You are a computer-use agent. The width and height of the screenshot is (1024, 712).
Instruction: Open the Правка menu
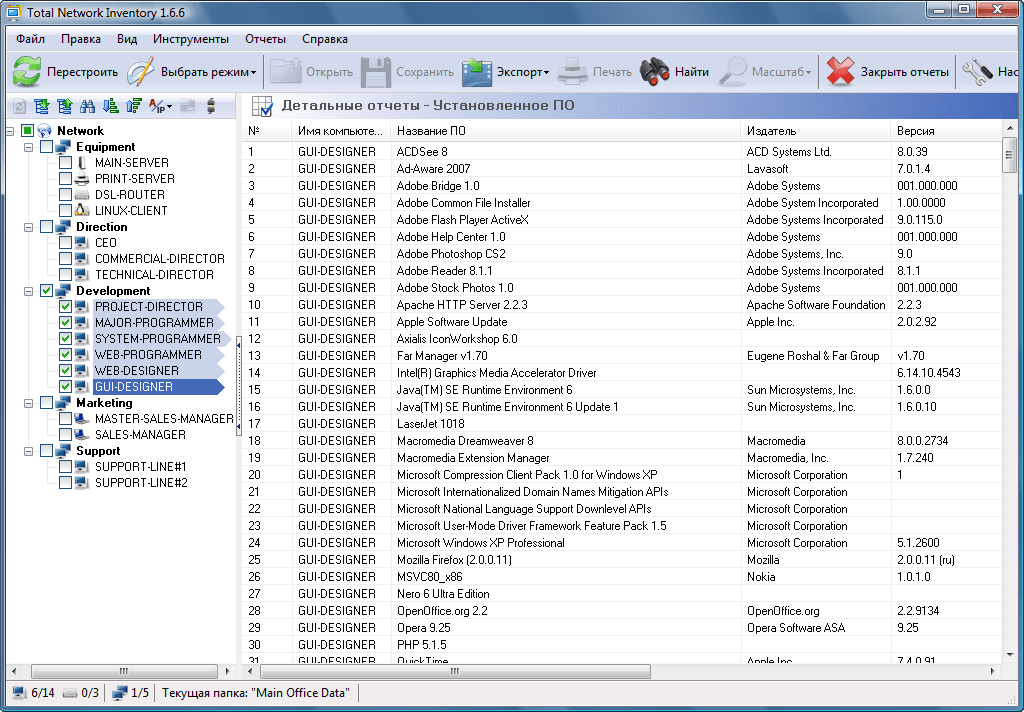(x=81, y=39)
